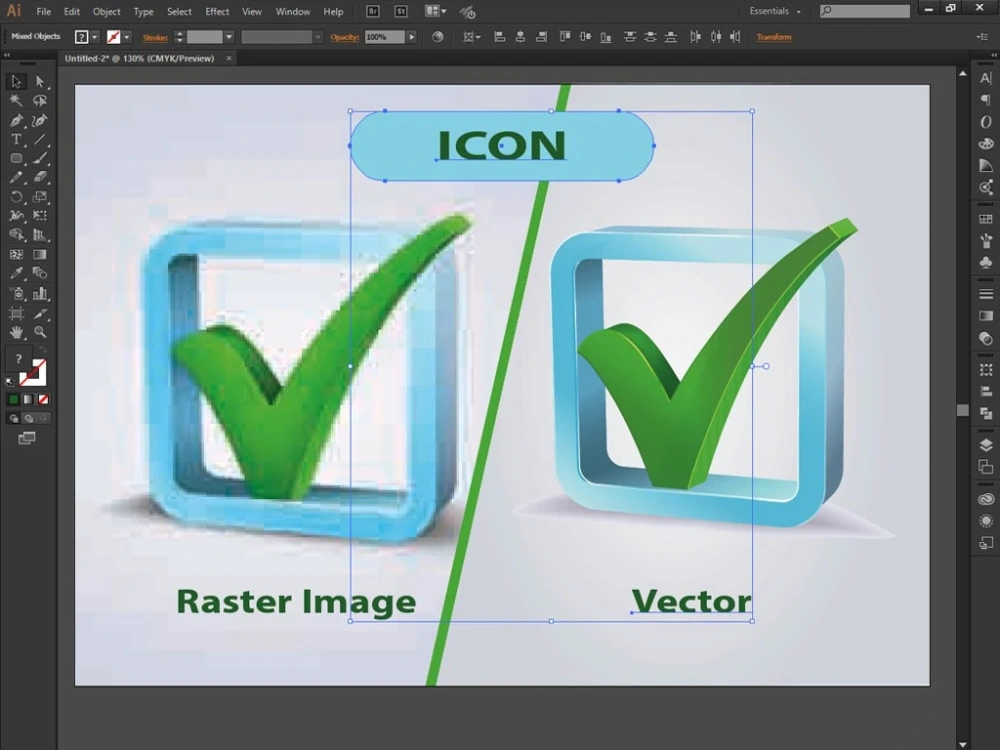Viewport: 1000px width, 750px height.
Task: Open the Effect menu
Action: click(217, 11)
